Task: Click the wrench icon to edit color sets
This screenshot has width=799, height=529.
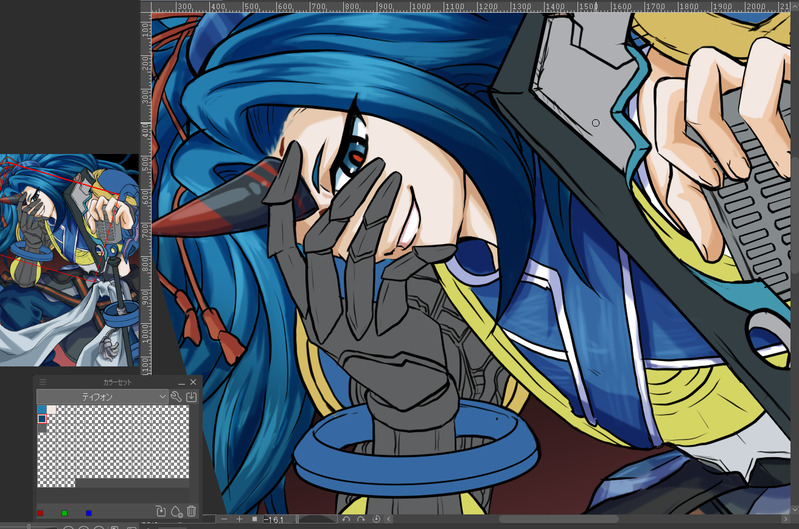Action: [x=176, y=396]
